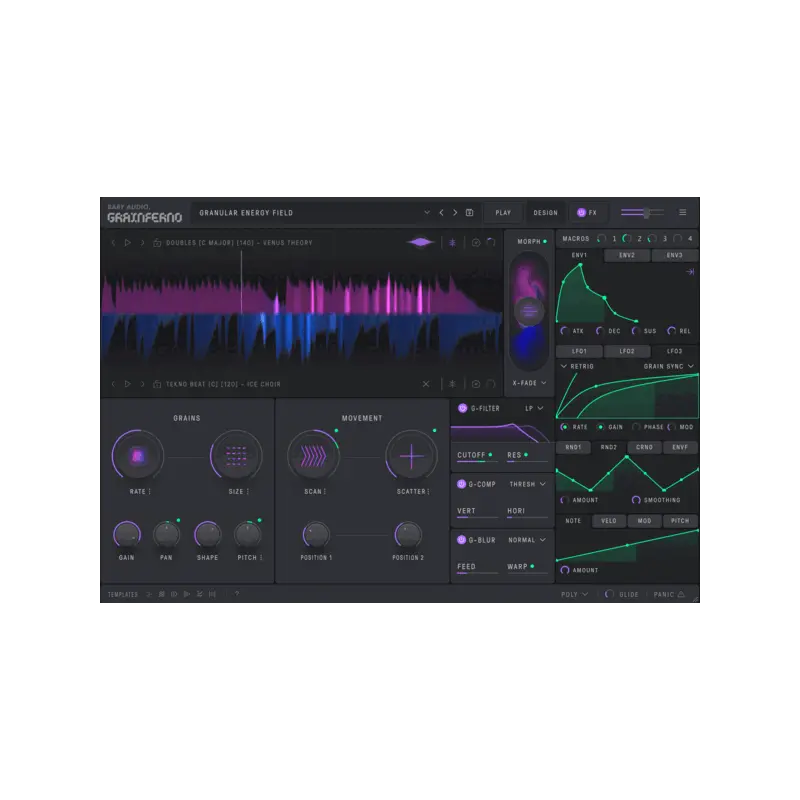Open the folder icon beside Tekno Beat sample

[157, 384]
